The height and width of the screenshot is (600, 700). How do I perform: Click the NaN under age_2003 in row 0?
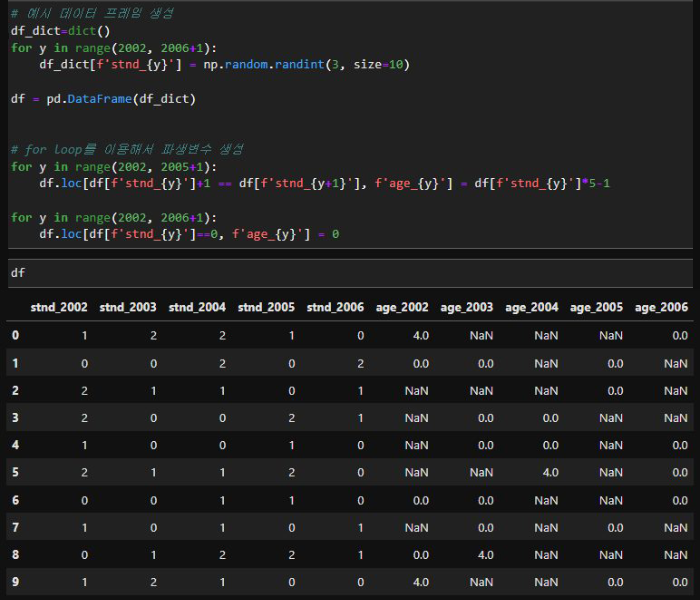(x=481, y=335)
